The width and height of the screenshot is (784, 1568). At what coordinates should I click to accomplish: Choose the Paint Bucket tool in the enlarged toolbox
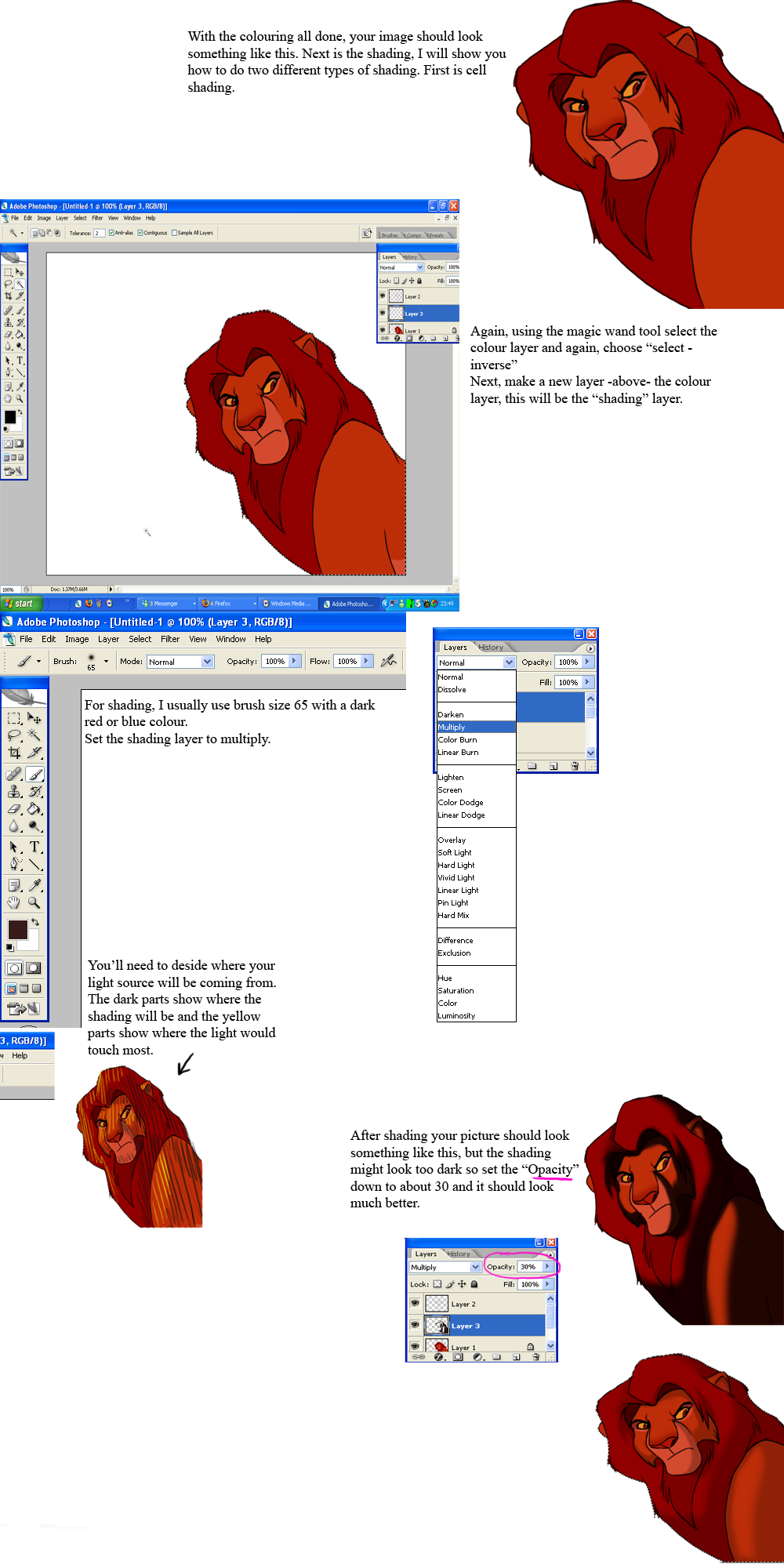[34, 809]
